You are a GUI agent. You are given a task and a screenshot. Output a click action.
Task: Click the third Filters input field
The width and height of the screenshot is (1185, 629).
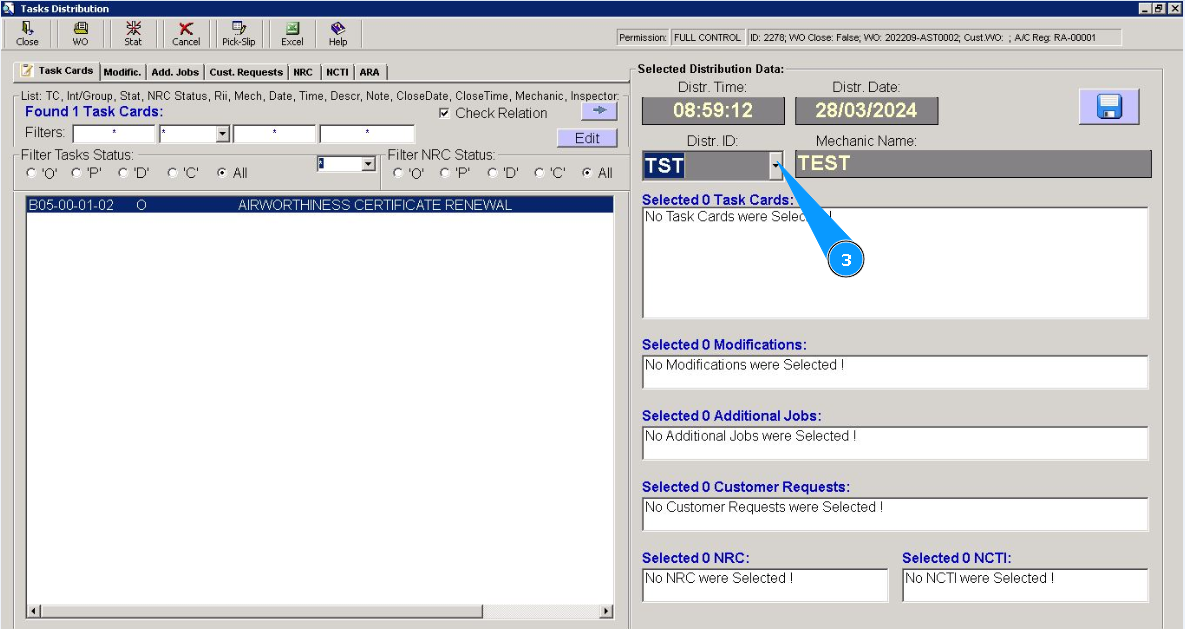point(274,135)
